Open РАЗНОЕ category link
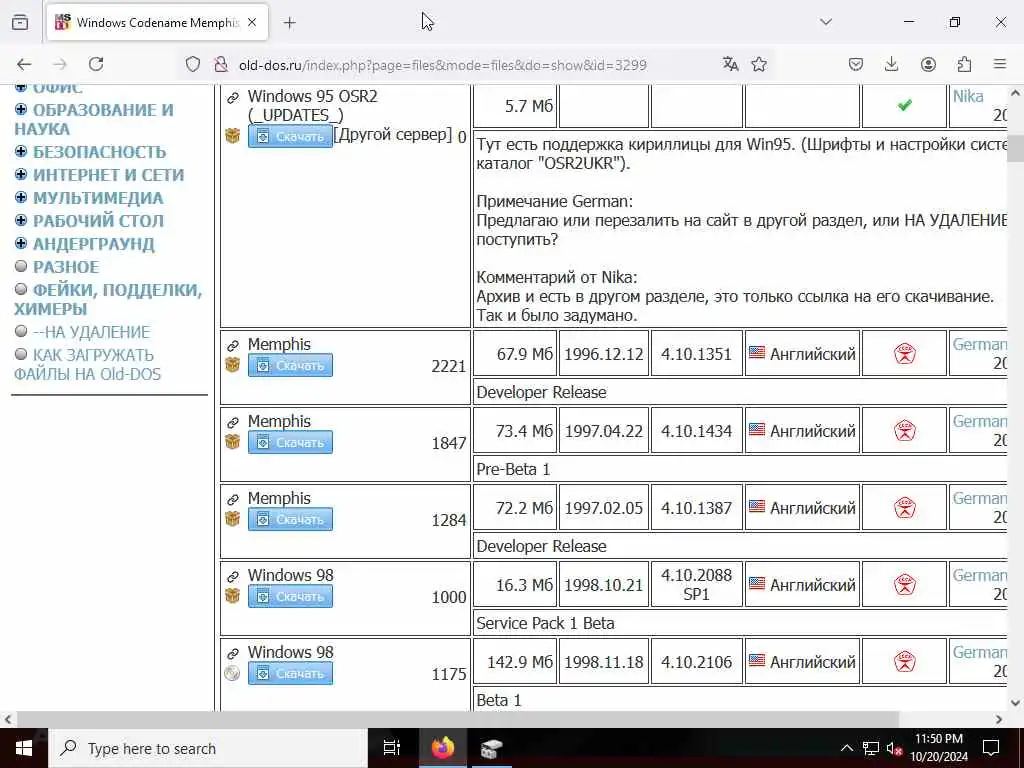 [66, 267]
